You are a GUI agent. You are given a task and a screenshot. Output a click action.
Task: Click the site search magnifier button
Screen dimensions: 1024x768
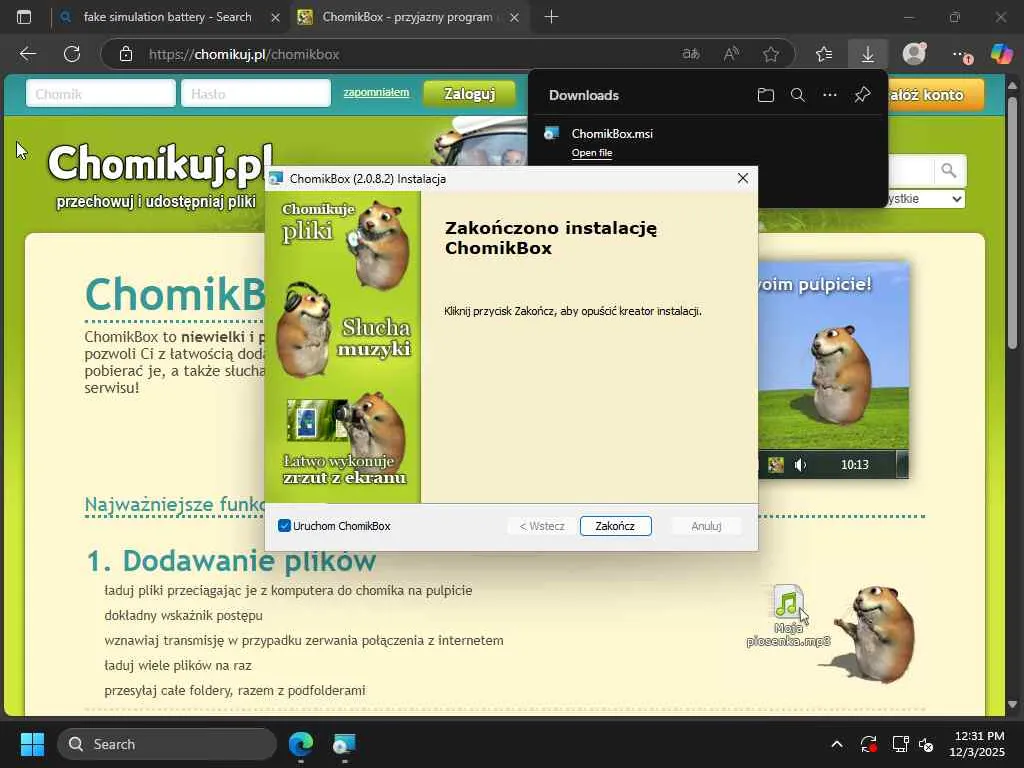tap(949, 171)
